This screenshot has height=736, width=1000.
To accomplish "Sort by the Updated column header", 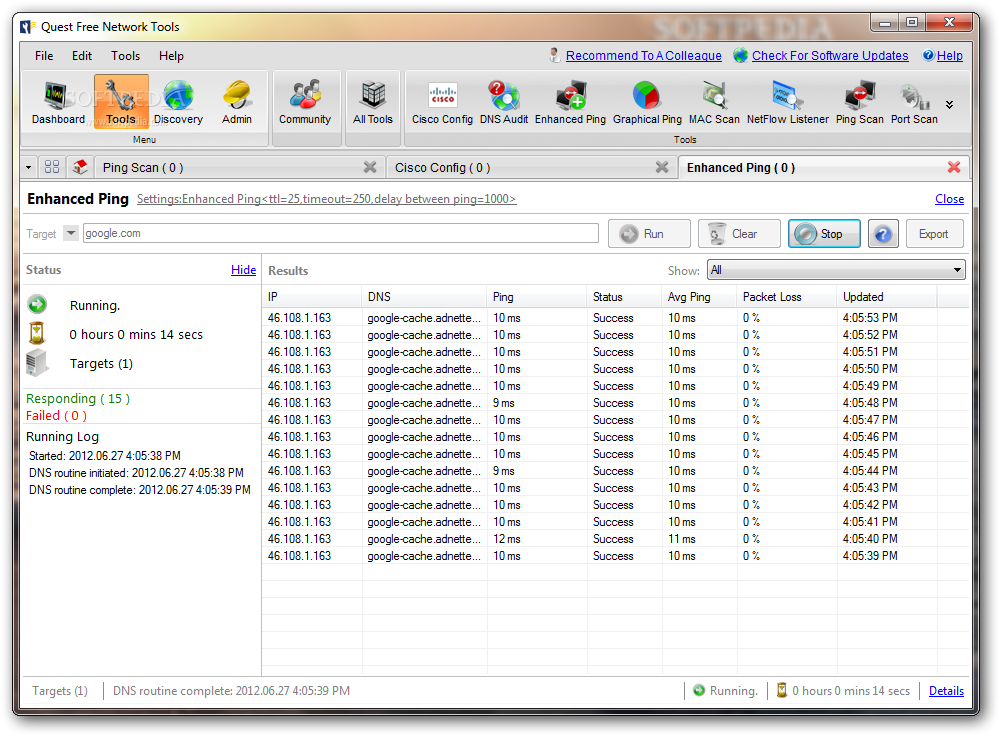I will (887, 297).
